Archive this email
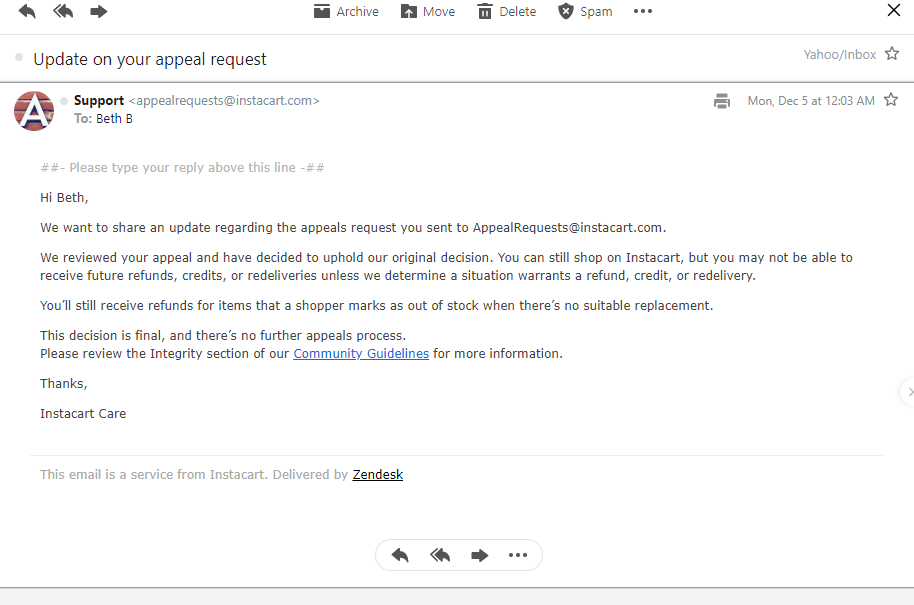Image resolution: width=914 pixels, height=605 pixels. coord(346,12)
